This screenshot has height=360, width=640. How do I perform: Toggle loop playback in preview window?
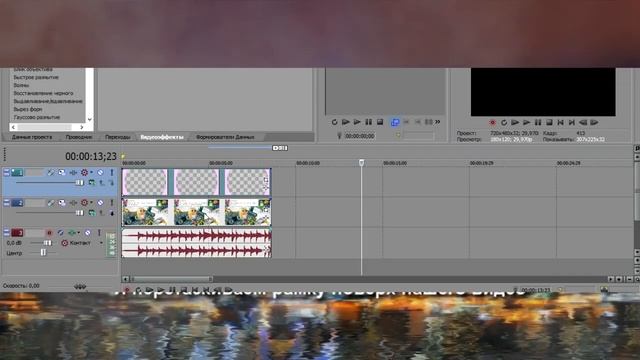(x=504, y=122)
